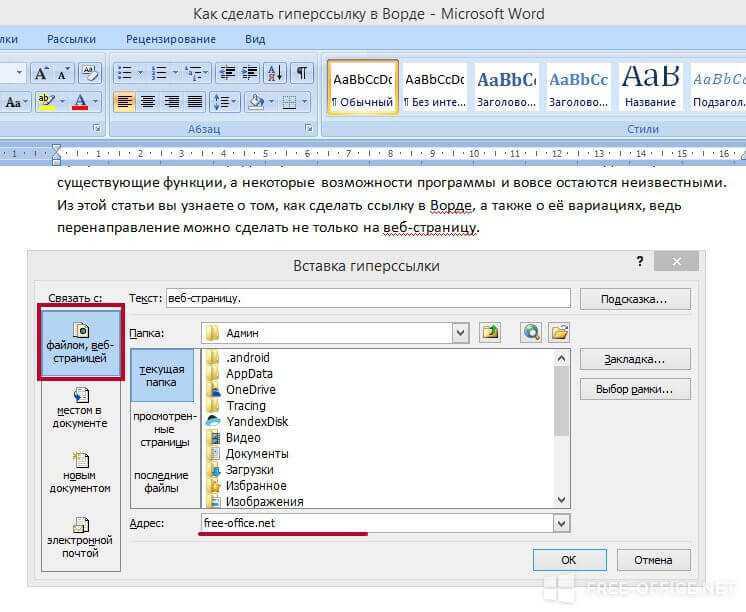Open the Paragraph dialog launcher

(309, 128)
